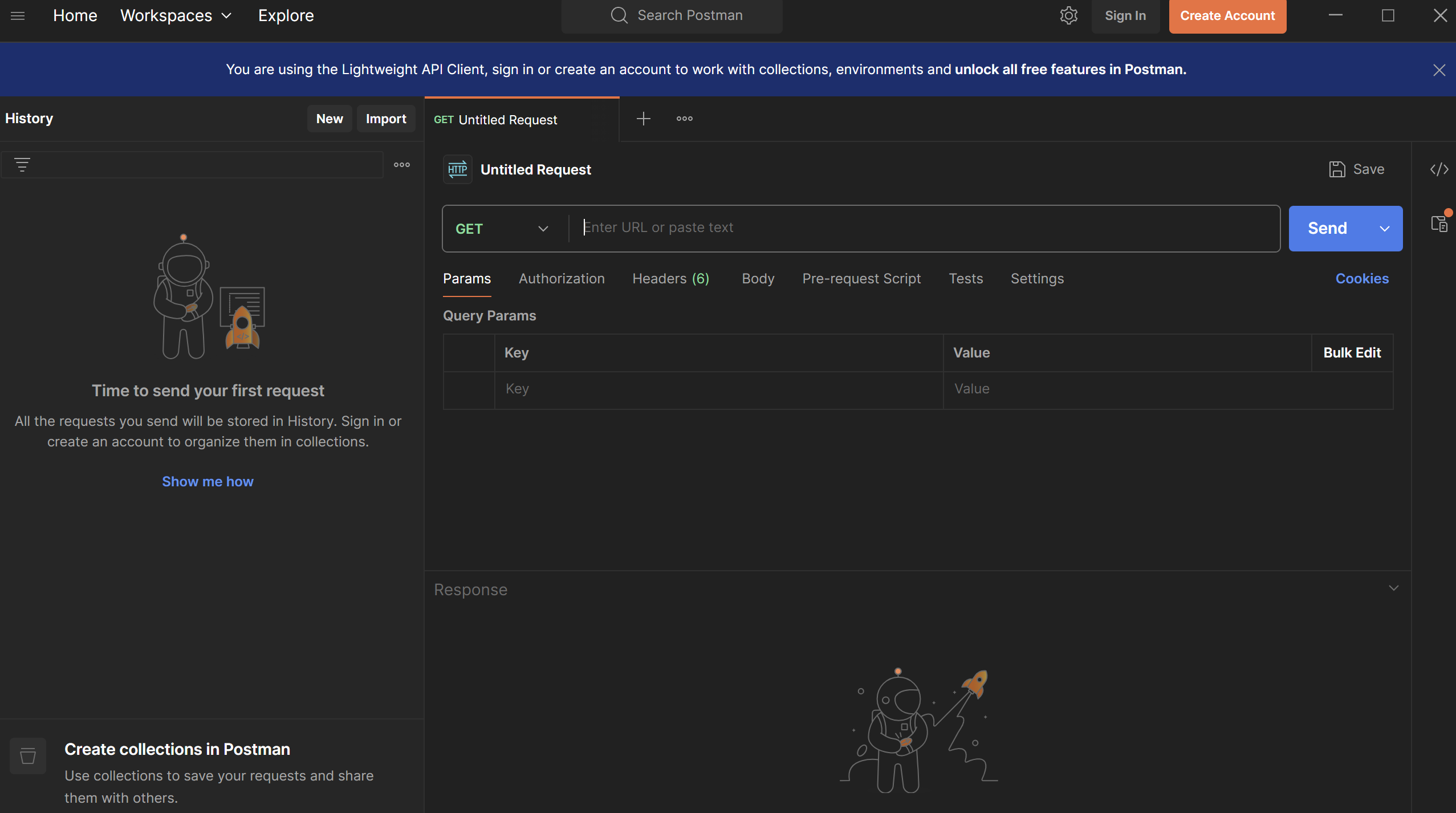Open the Tests tab

pos(966,279)
